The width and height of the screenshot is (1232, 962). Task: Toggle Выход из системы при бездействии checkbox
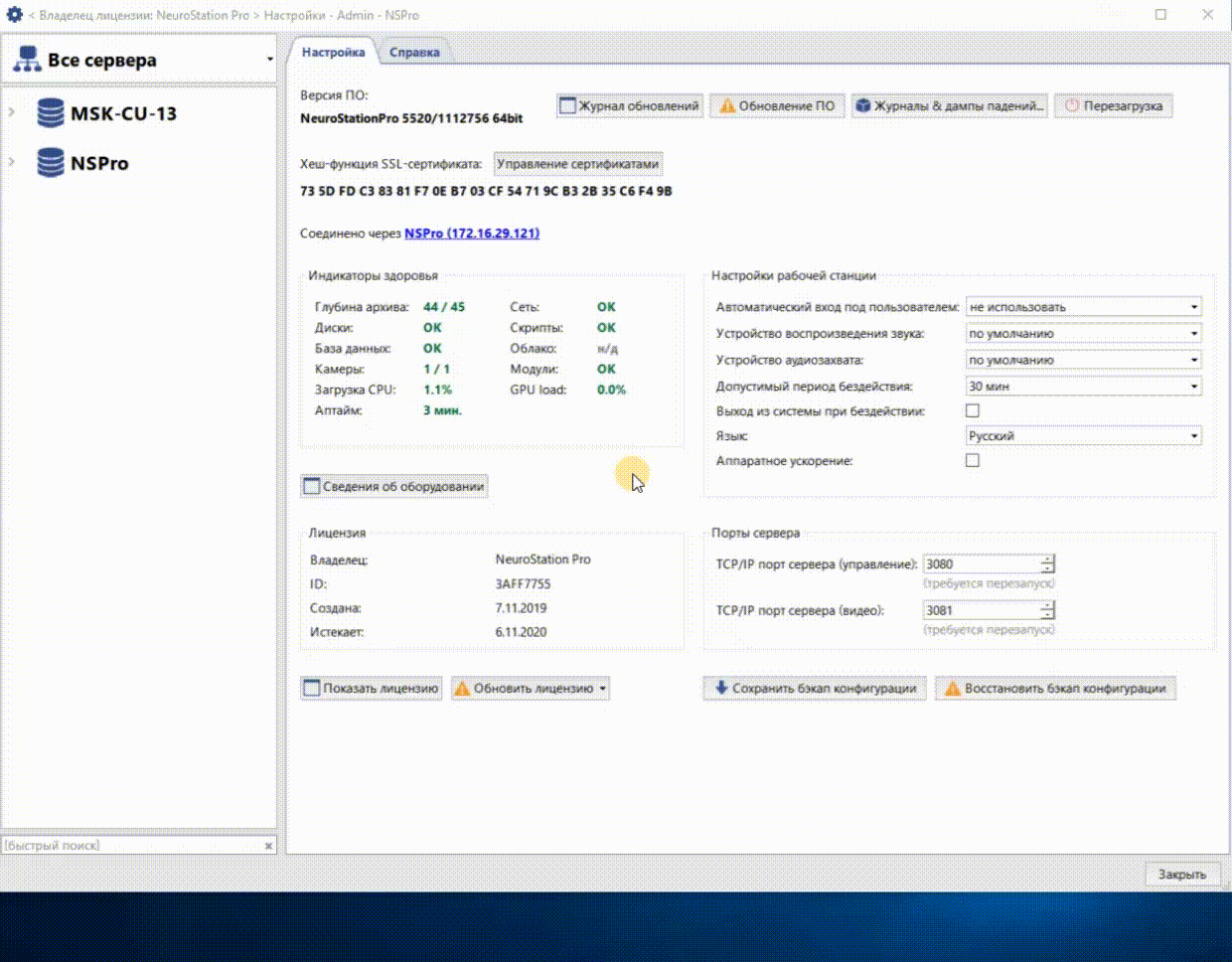(x=973, y=410)
